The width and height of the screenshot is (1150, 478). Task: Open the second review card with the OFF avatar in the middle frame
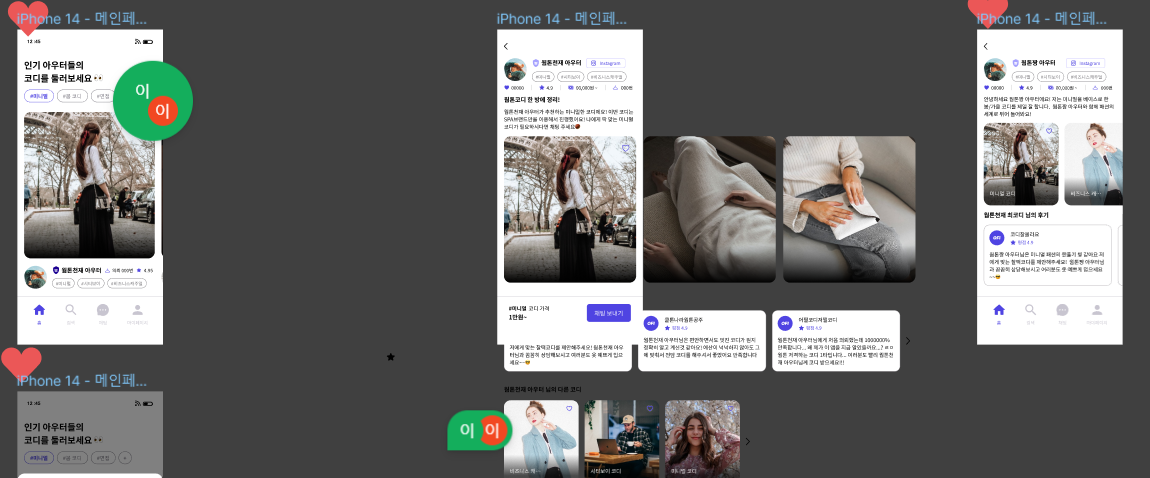836,341
